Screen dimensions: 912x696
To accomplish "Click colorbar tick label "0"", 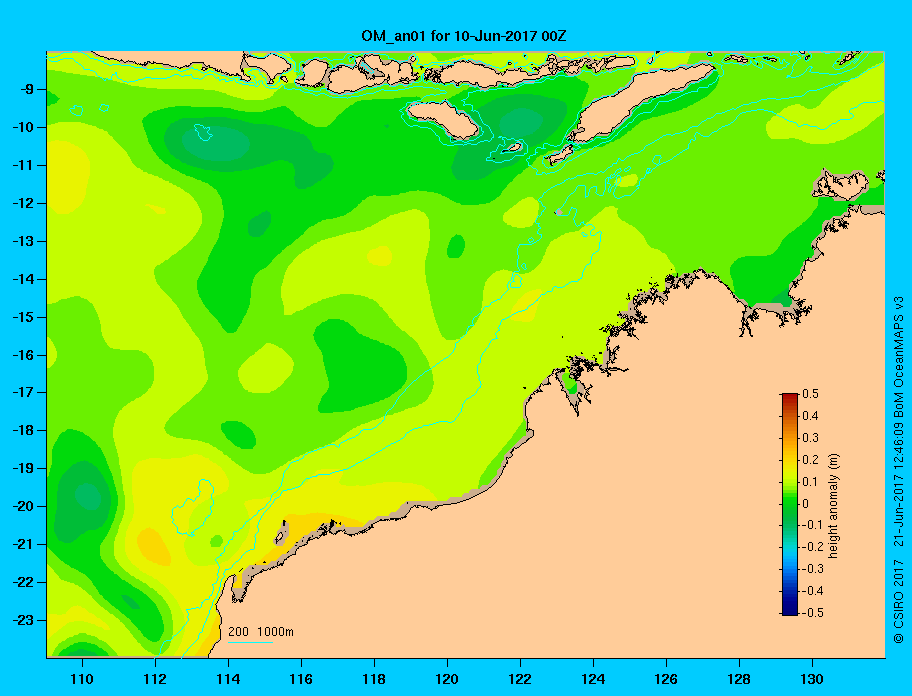I will click(x=805, y=504).
